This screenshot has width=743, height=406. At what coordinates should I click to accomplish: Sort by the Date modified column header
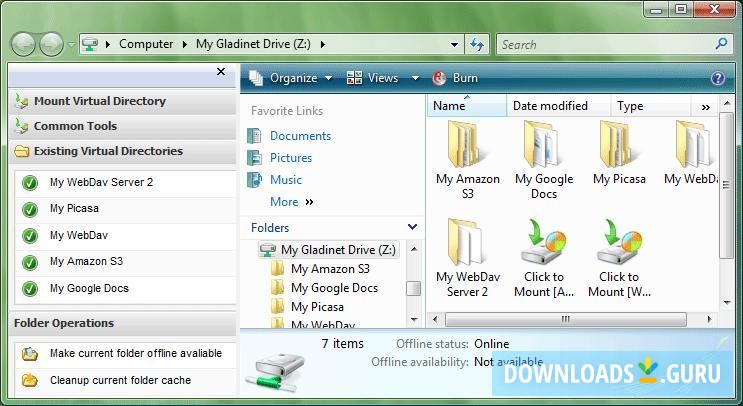558,106
